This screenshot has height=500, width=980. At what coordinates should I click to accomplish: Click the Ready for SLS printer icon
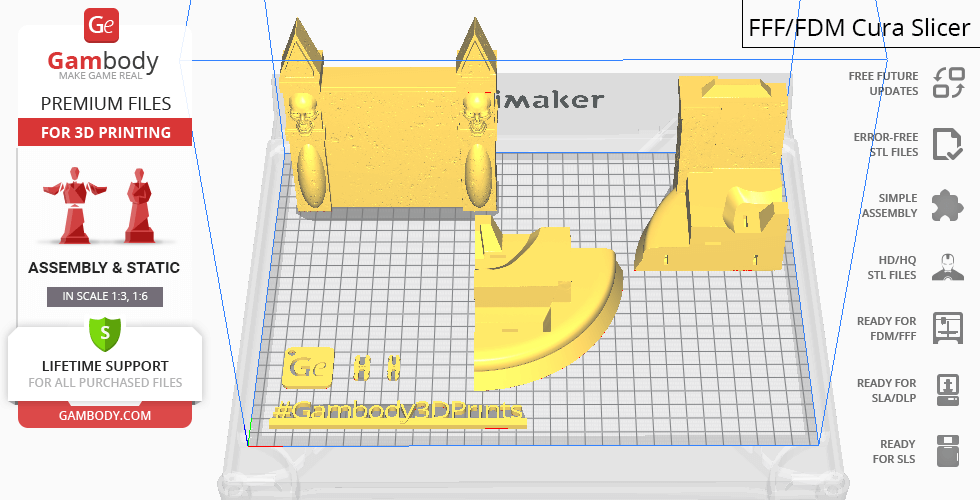click(x=946, y=451)
